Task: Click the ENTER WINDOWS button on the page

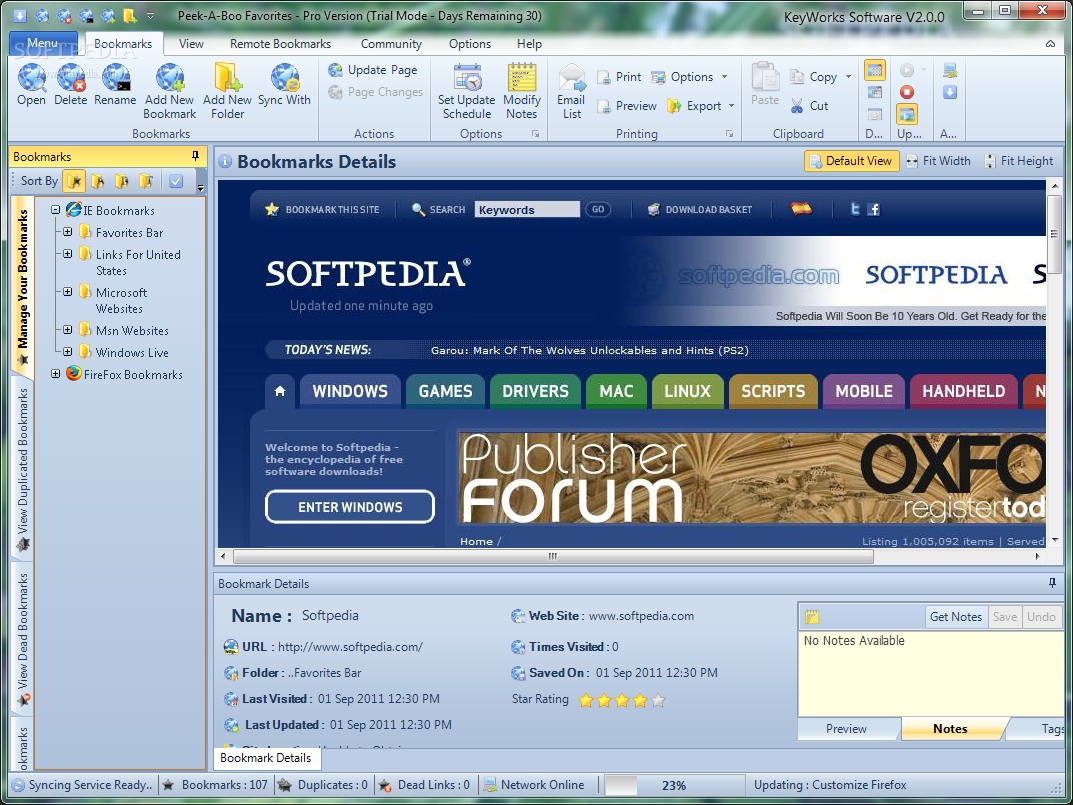Action: (350, 507)
